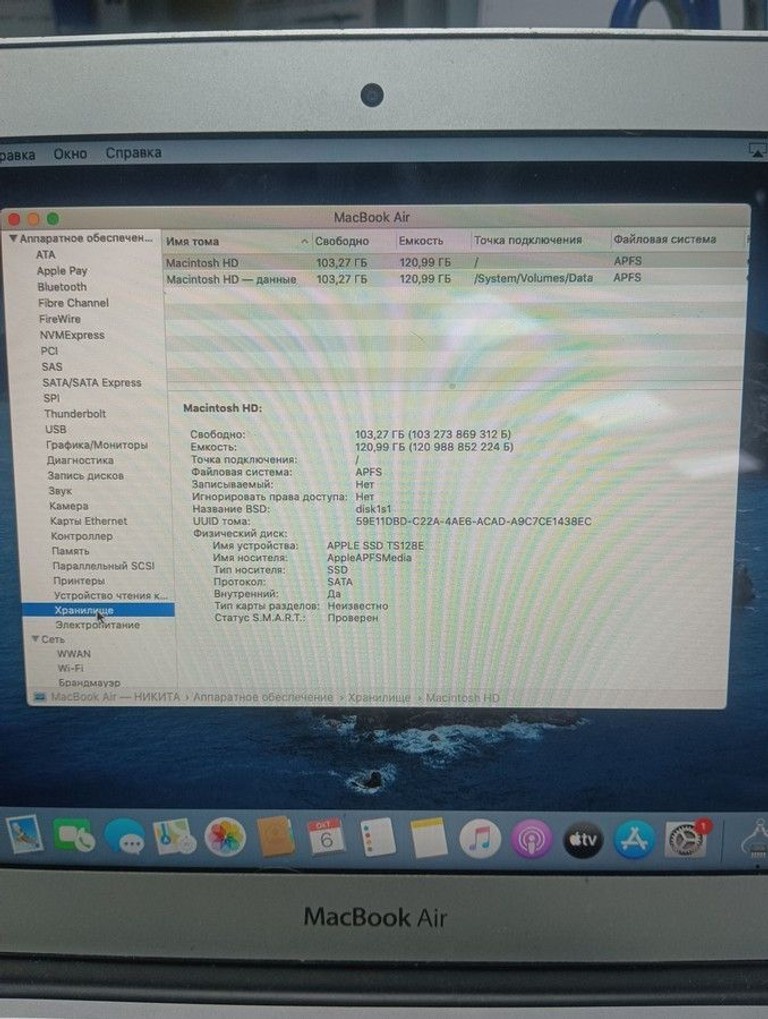The image size is (768, 1019).
Task: Click Хранилище in the bottom path bar
Action: (x=379, y=697)
